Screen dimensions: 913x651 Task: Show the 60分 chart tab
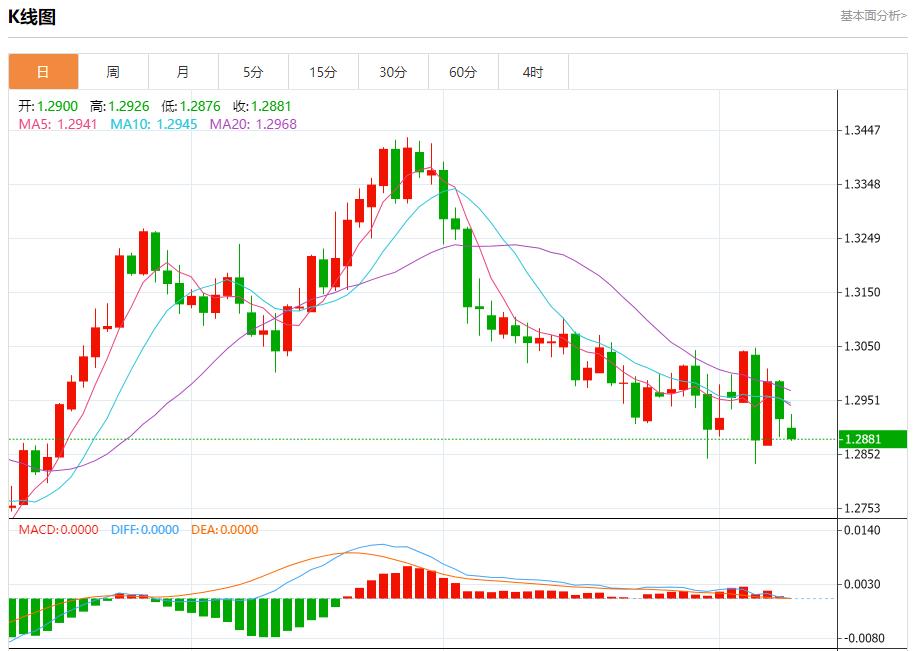point(463,72)
